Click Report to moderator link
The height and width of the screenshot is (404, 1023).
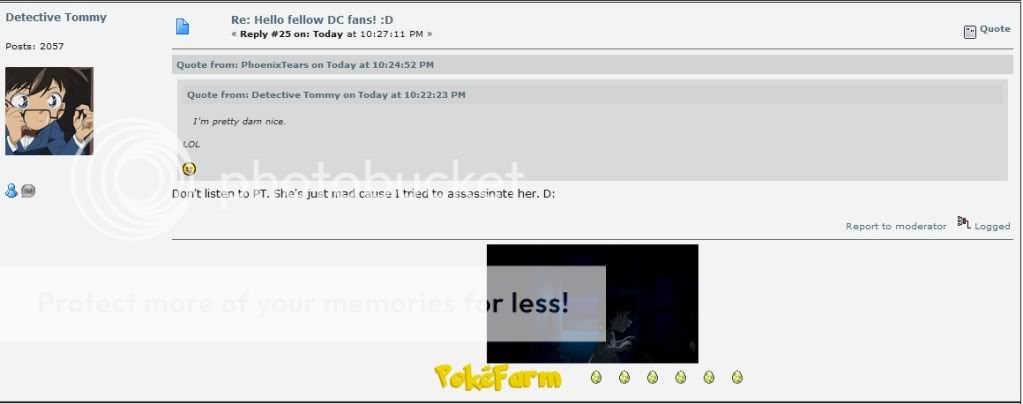pyautogui.click(x=896, y=226)
